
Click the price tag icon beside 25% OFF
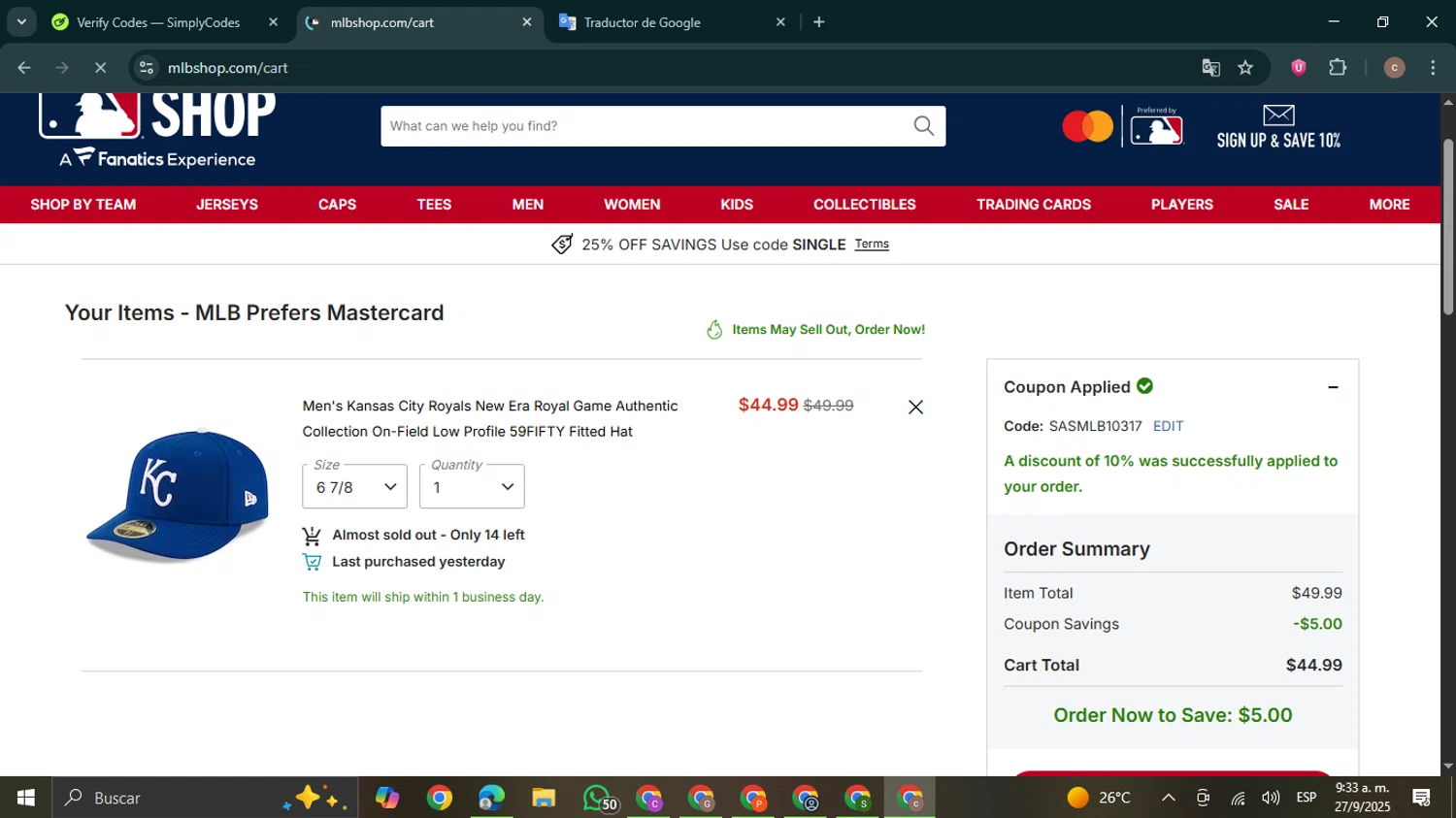click(x=562, y=245)
